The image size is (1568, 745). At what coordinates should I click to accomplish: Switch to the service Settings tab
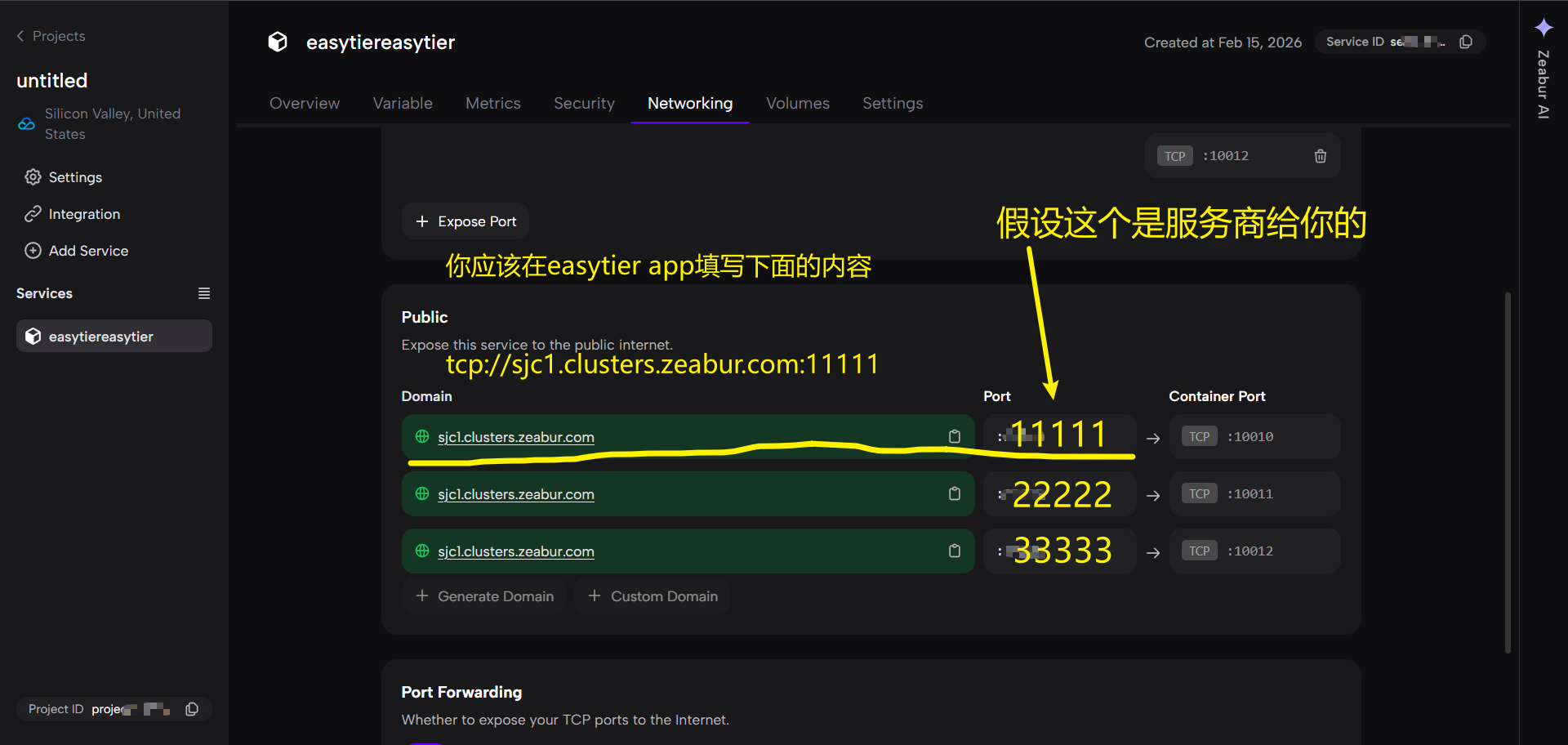[893, 104]
